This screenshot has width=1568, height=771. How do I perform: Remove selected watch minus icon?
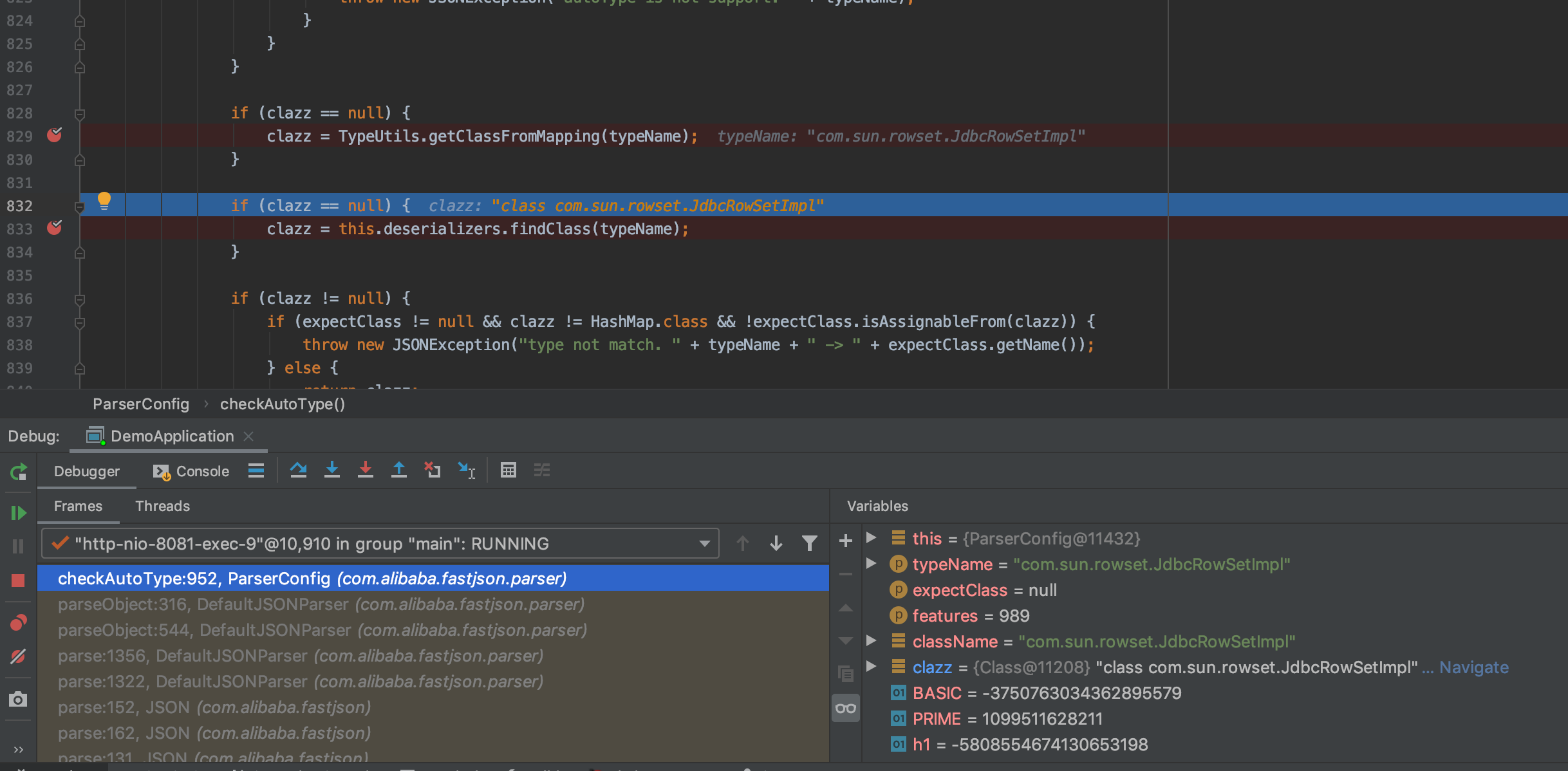point(846,574)
